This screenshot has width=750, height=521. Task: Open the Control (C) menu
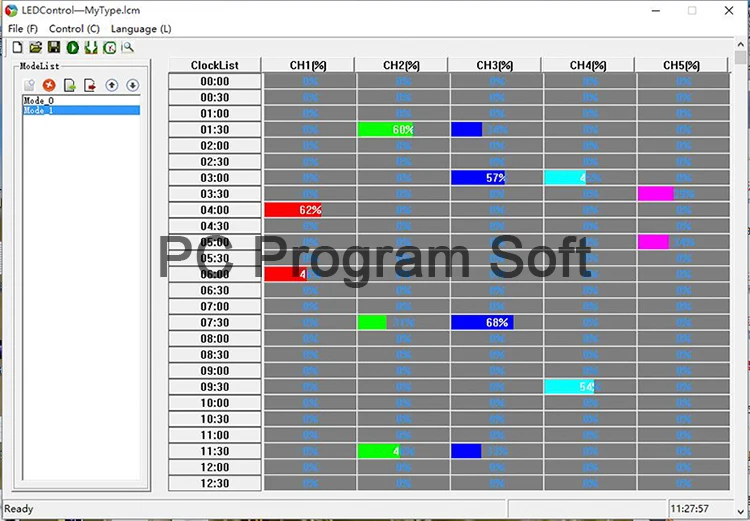74,29
